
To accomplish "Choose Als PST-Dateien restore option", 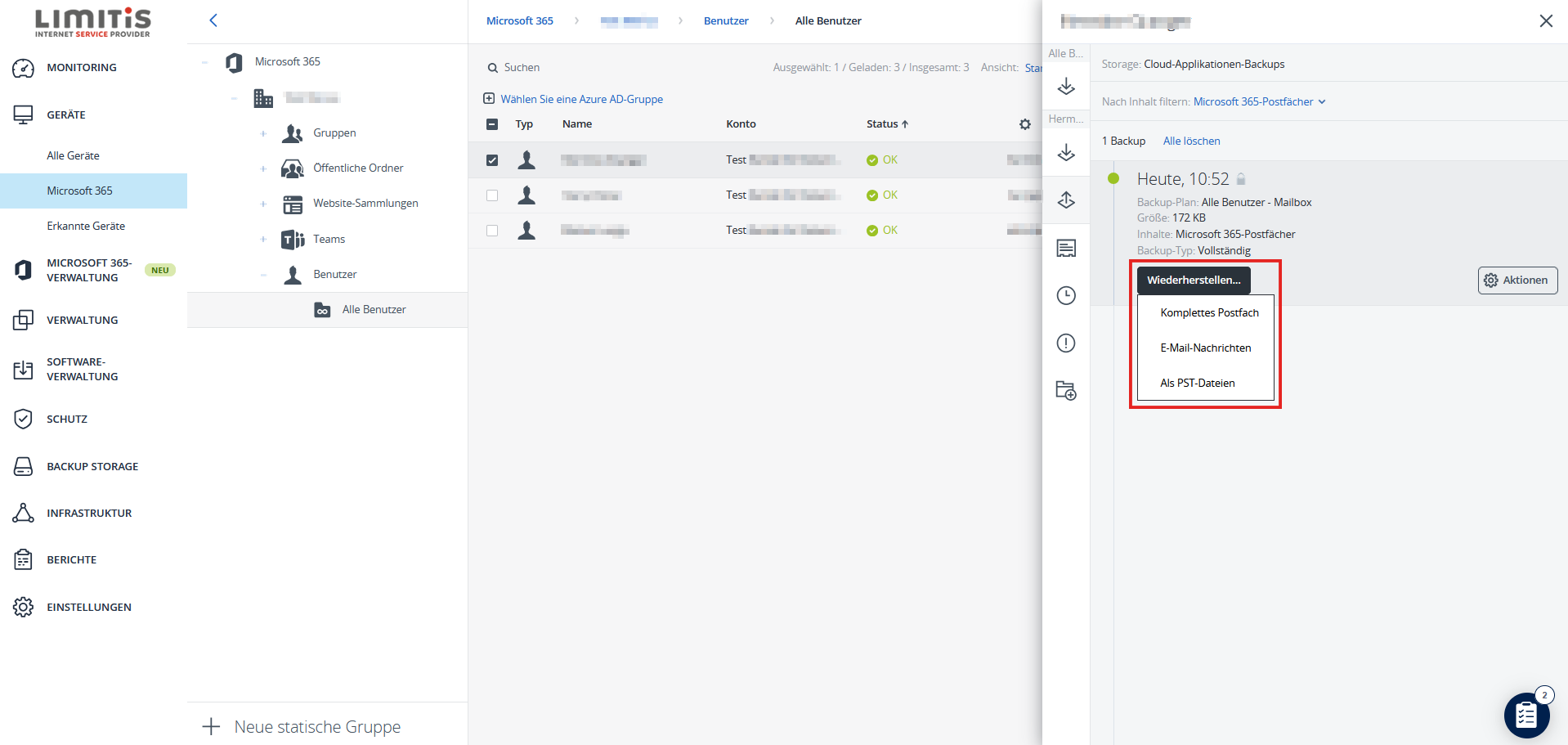I will 1206,384.
